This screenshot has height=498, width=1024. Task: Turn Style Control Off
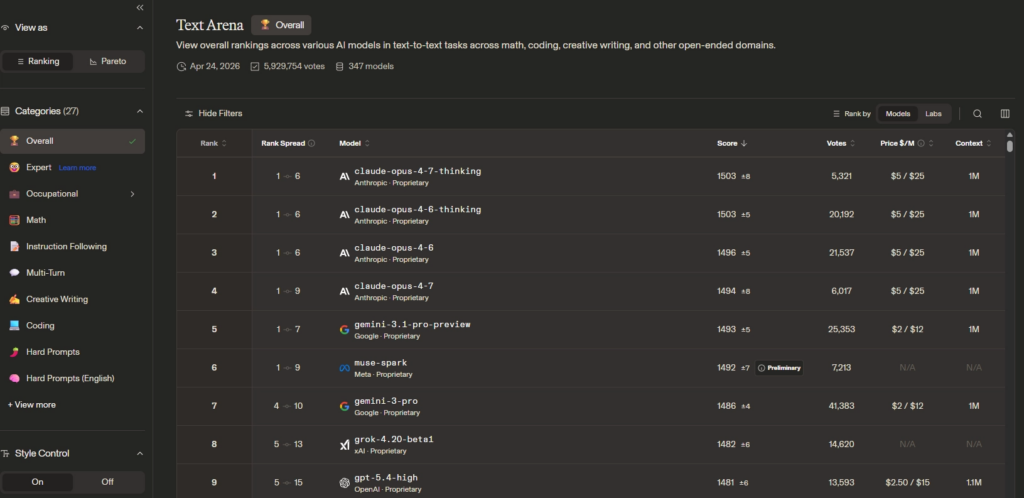108,482
